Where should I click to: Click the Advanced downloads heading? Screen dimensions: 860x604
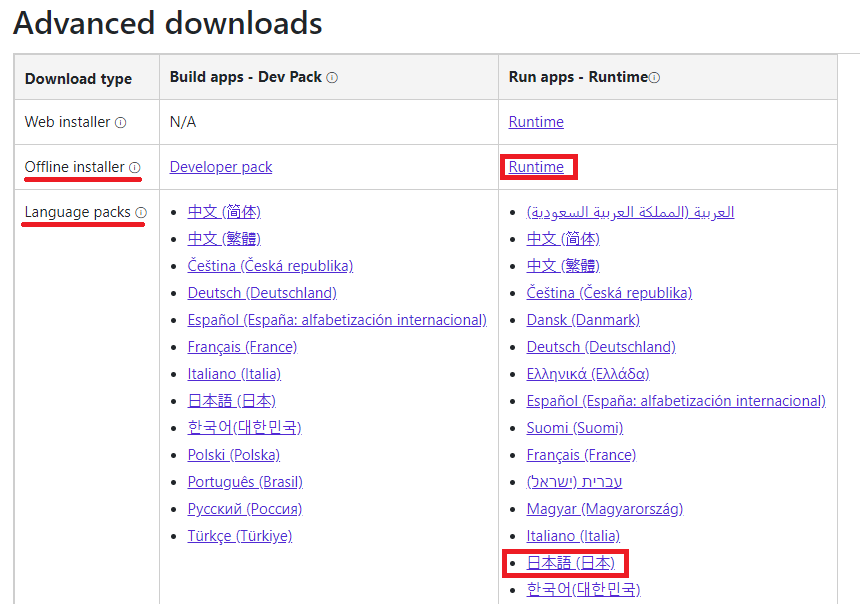point(167,23)
